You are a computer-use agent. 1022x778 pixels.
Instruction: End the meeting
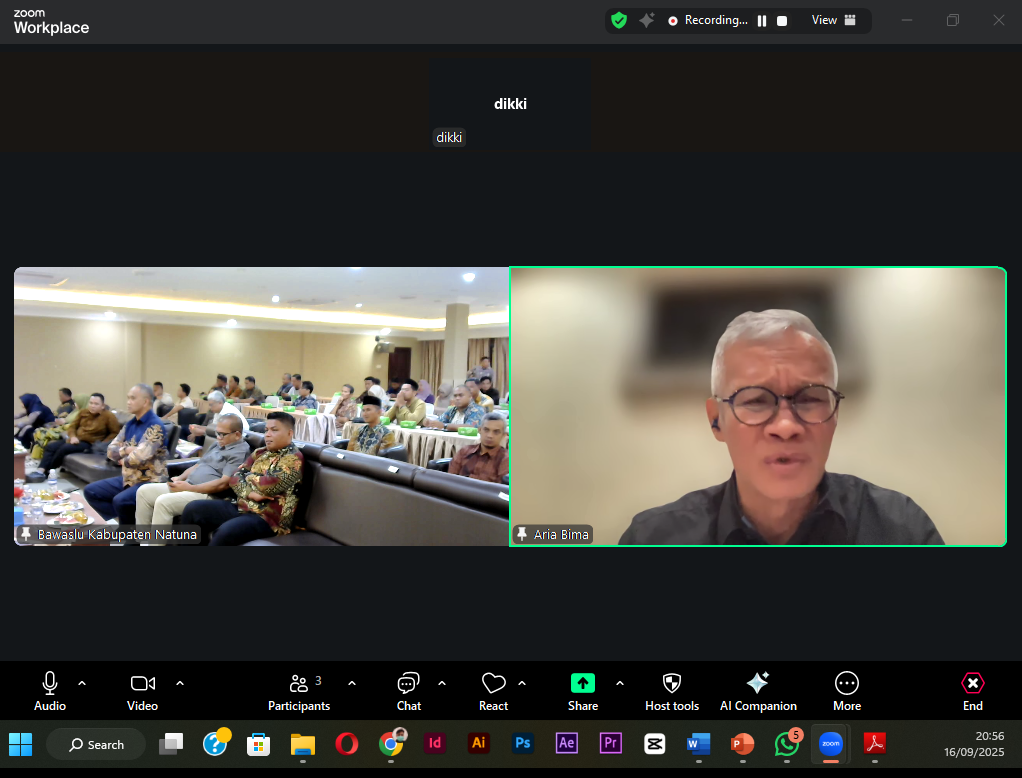tap(972, 690)
